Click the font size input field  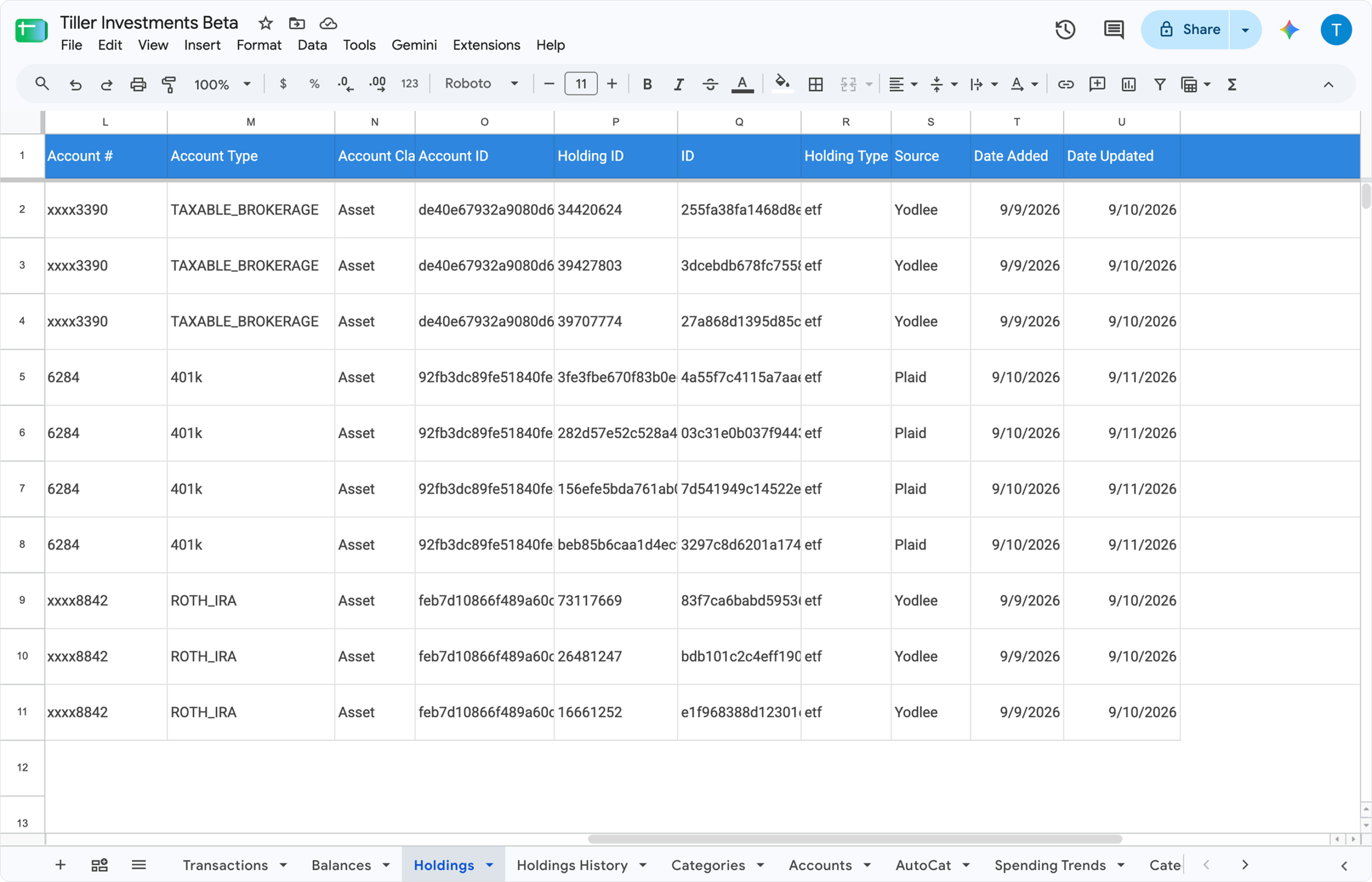tap(581, 84)
